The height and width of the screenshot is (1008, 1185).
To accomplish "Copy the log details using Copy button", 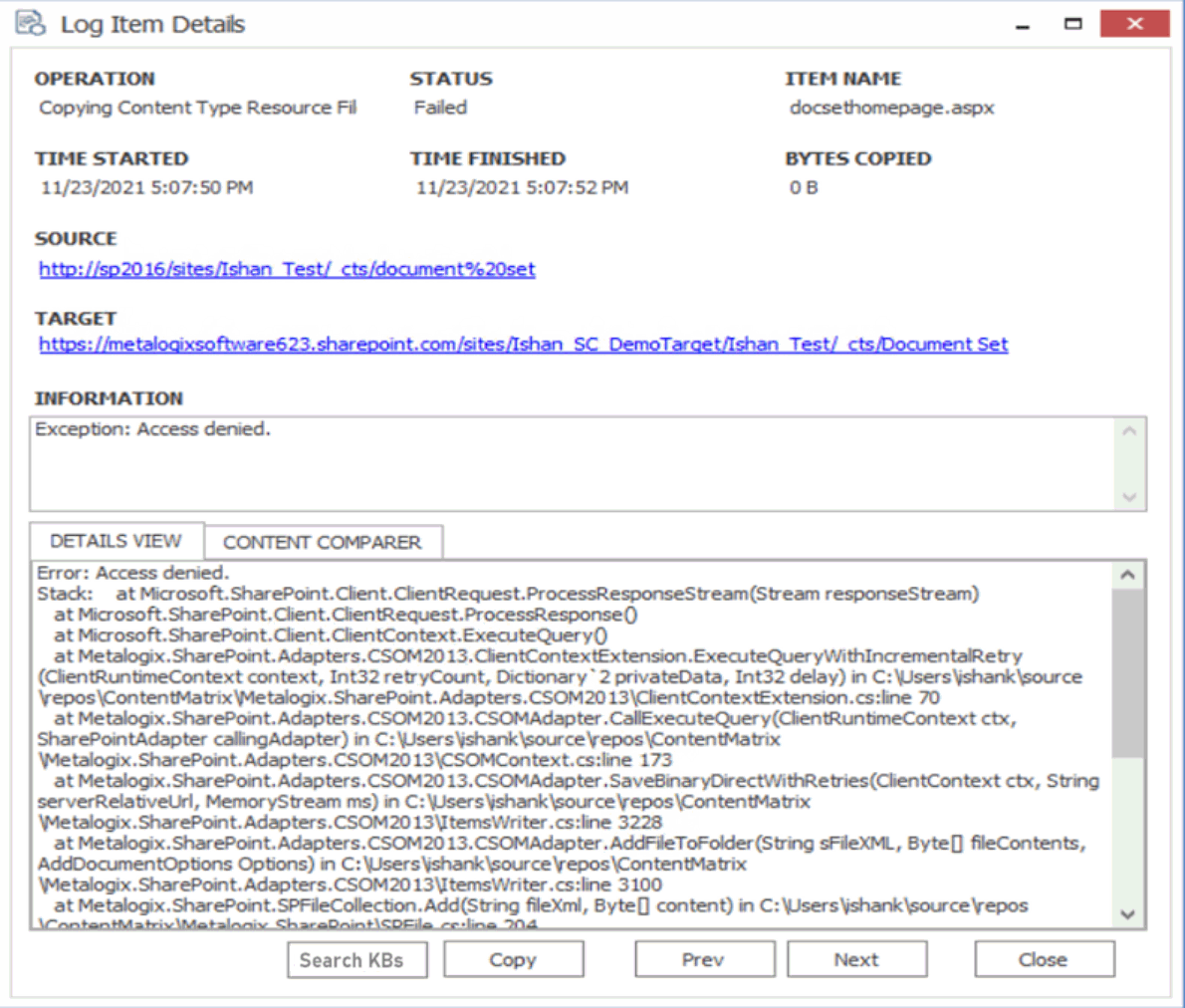I will [514, 959].
